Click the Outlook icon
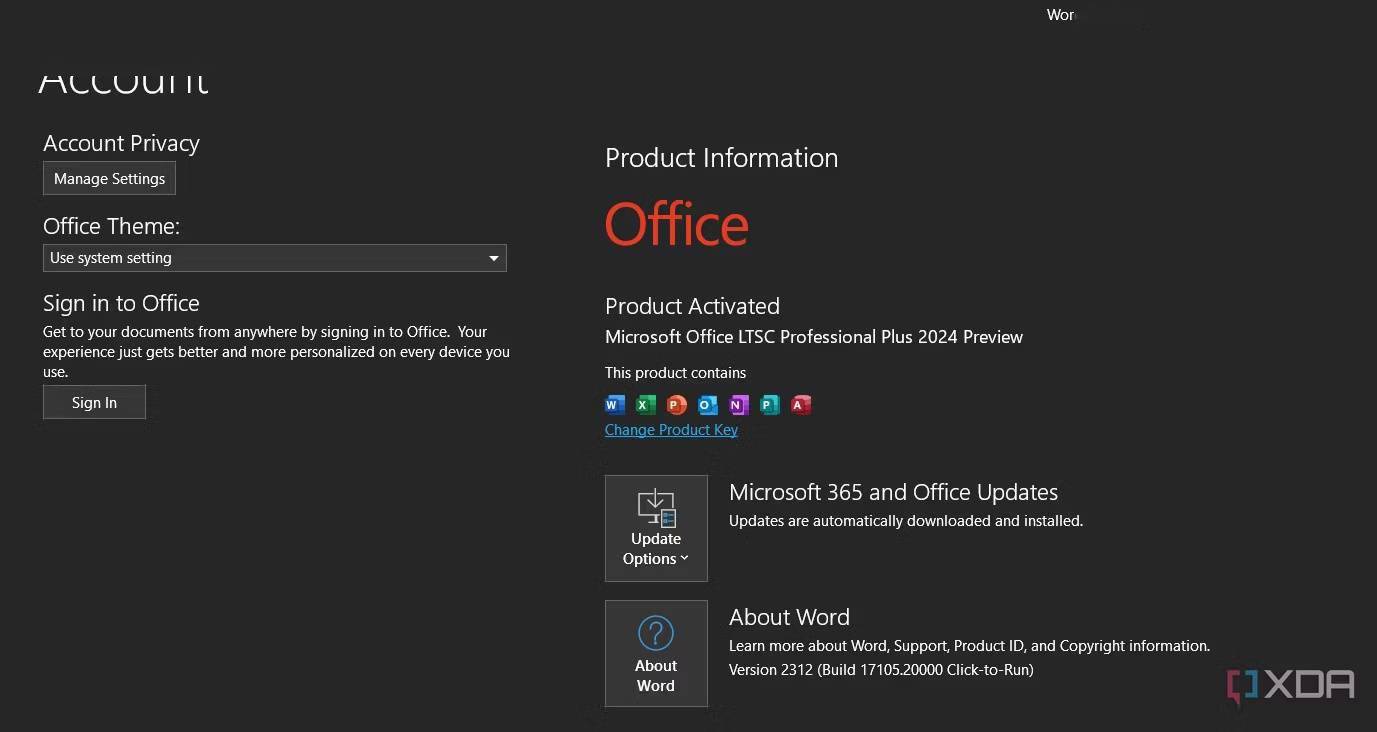This screenshot has height=732, width=1377. pos(708,405)
